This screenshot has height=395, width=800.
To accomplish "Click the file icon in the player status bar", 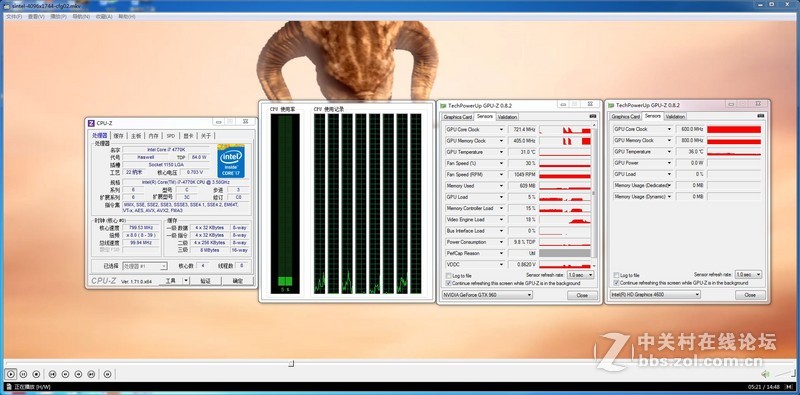I will [x=9, y=387].
